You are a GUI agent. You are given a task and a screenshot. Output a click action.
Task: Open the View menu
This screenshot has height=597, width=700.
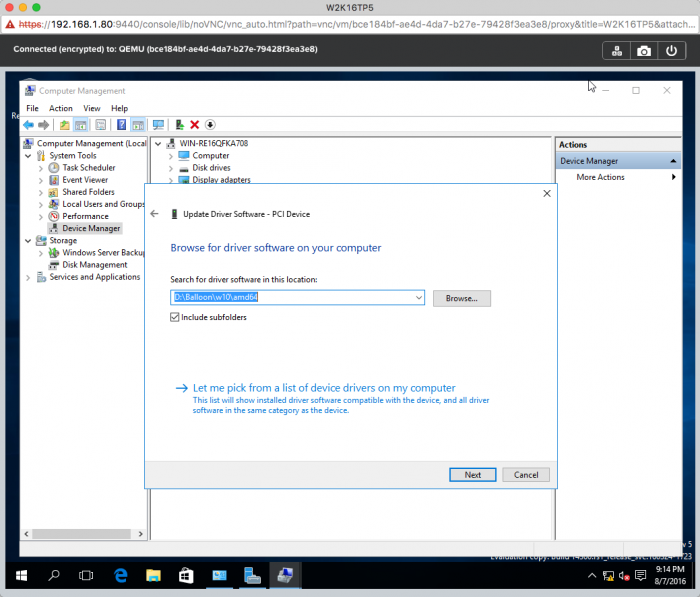[92, 108]
